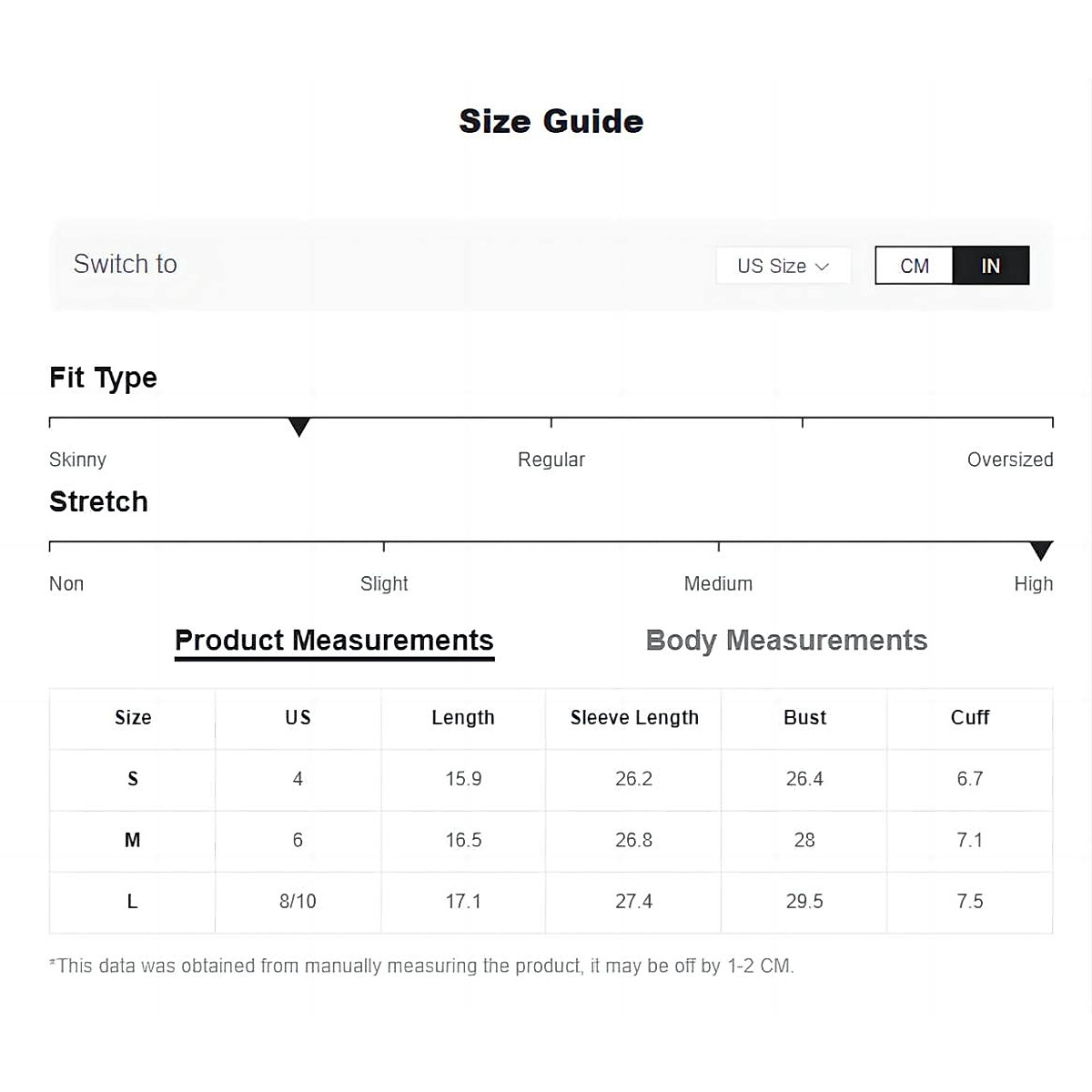Click the US Size chevron arrow
The width and height of the screenshot is (1092, 1092).
coord(823,267)
